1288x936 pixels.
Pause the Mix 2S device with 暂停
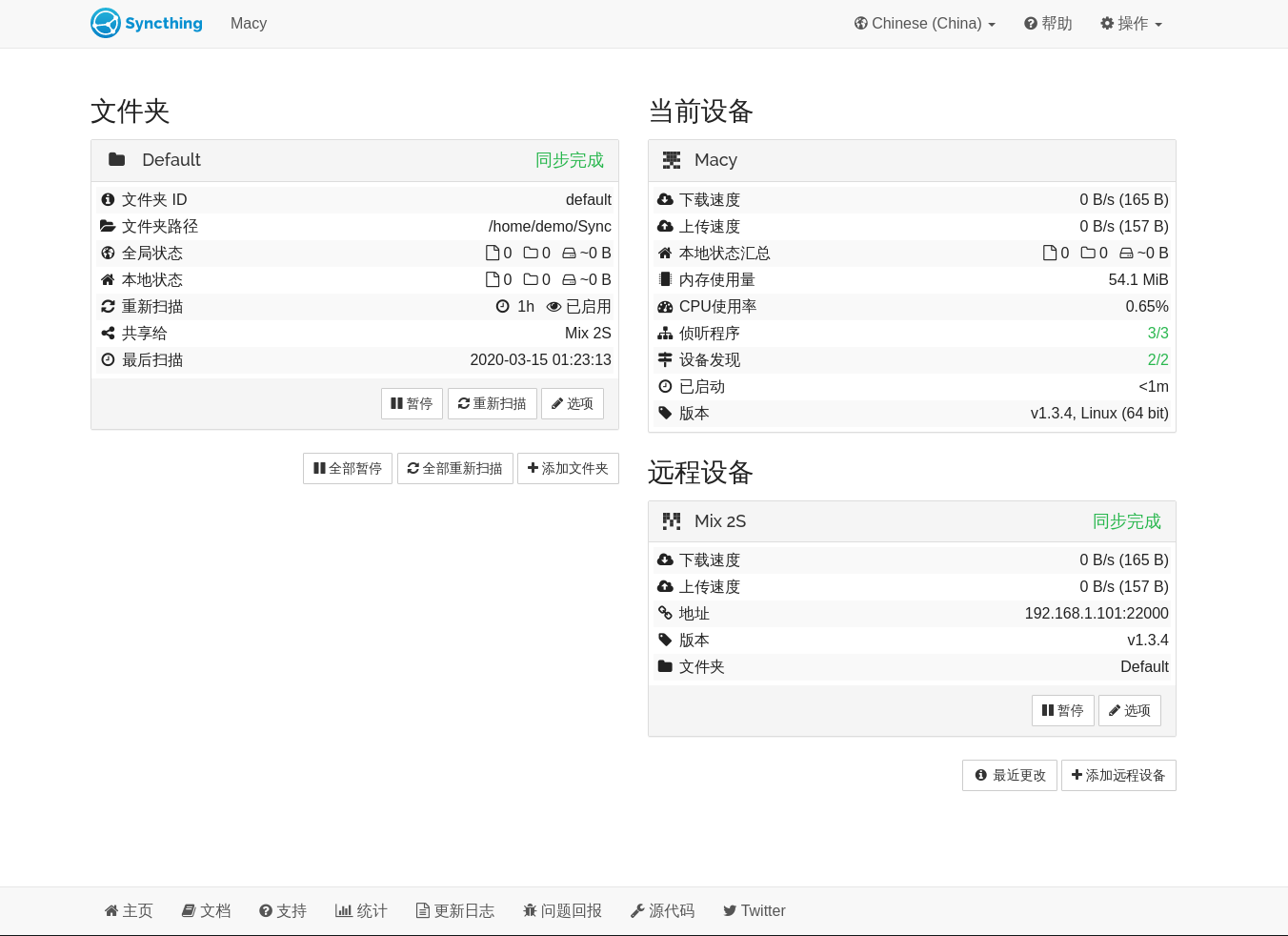click(1062, 710)
